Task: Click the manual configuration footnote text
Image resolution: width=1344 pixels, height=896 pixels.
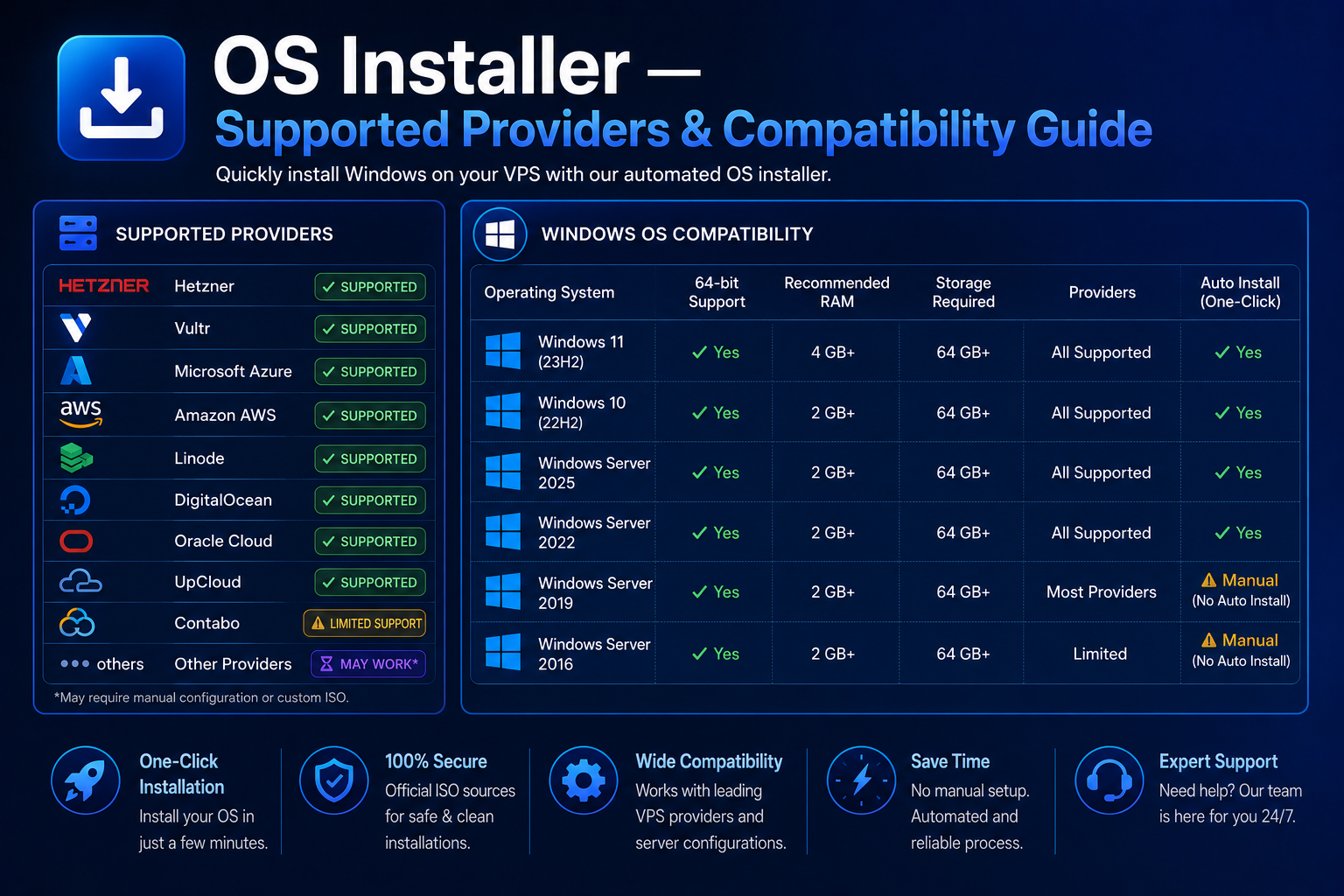Action: [201, 697]
